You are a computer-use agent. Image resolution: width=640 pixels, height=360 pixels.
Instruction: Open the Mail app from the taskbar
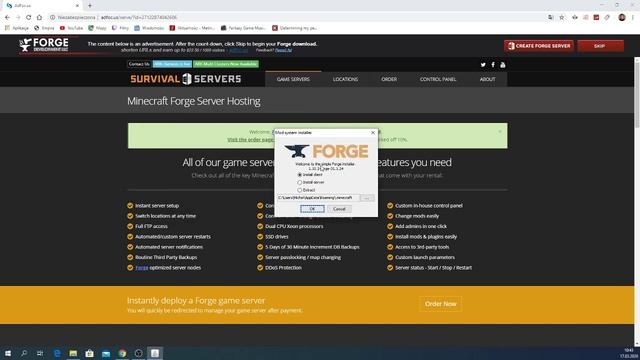[x=106, y=353]
